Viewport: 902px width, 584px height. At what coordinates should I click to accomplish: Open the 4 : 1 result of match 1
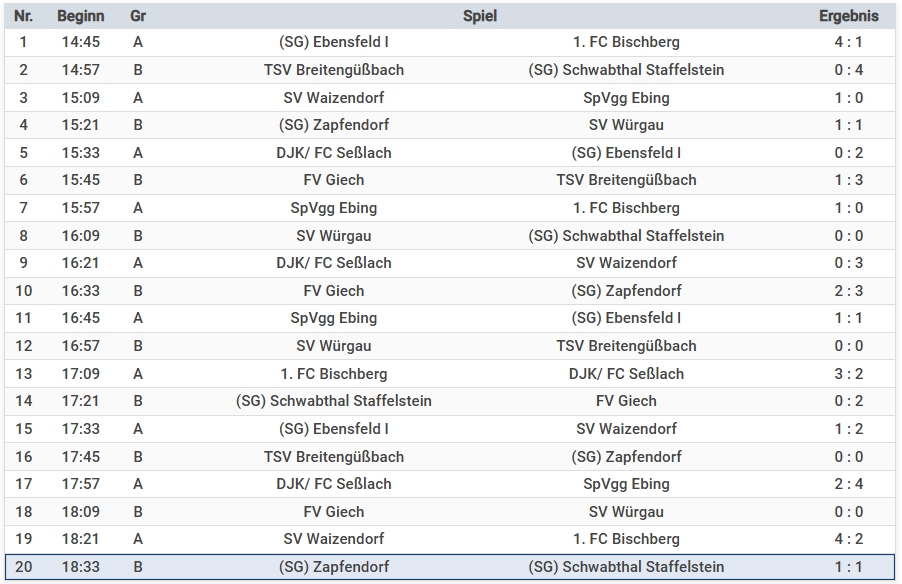point(848,42)
